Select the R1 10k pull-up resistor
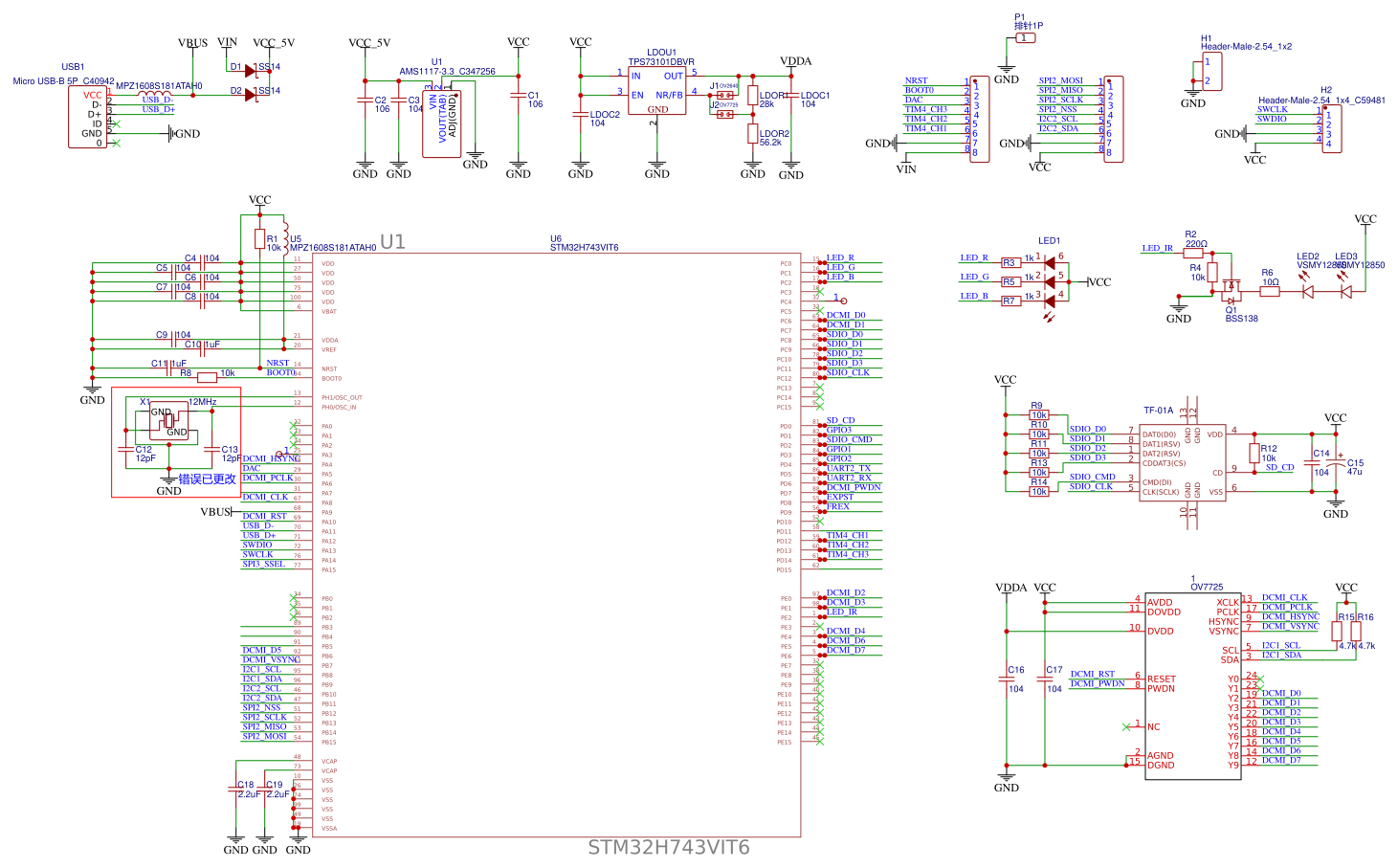This screenshot has width=1398, height=868. (259, 238)
